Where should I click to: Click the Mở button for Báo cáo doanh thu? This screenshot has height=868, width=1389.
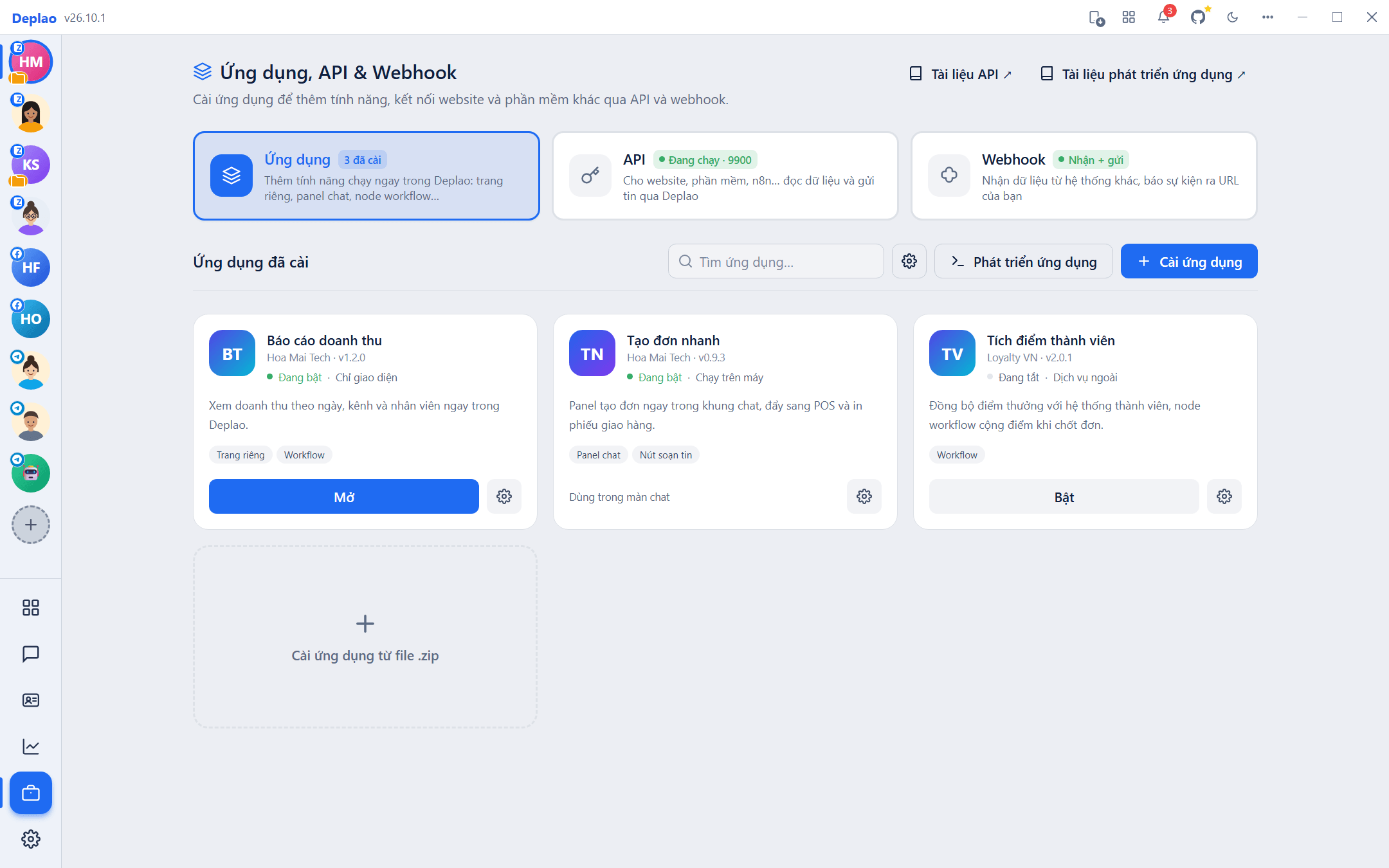tap(344, 496)
